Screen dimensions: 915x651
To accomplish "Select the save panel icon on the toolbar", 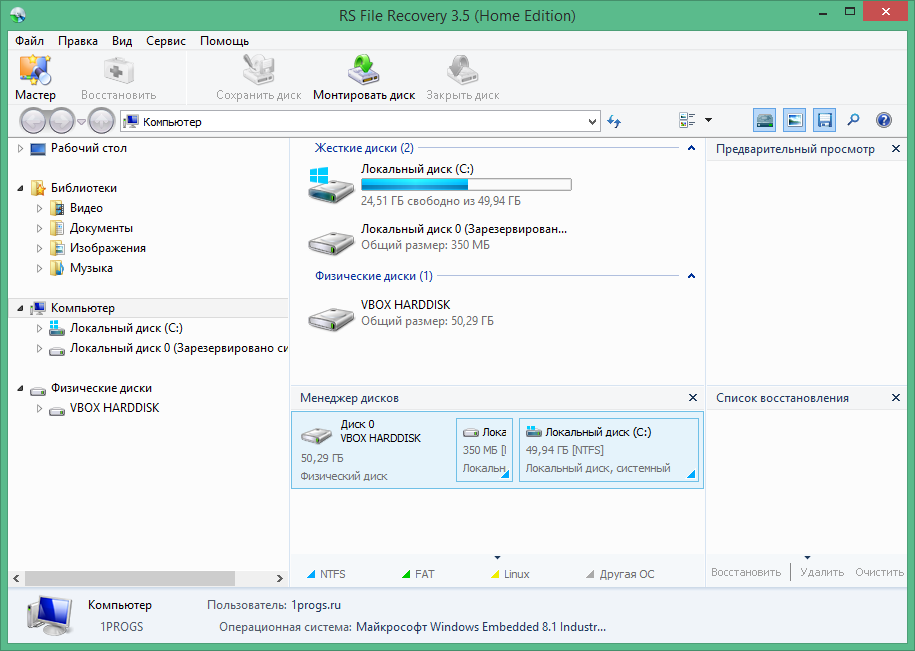I will [824, 119].
